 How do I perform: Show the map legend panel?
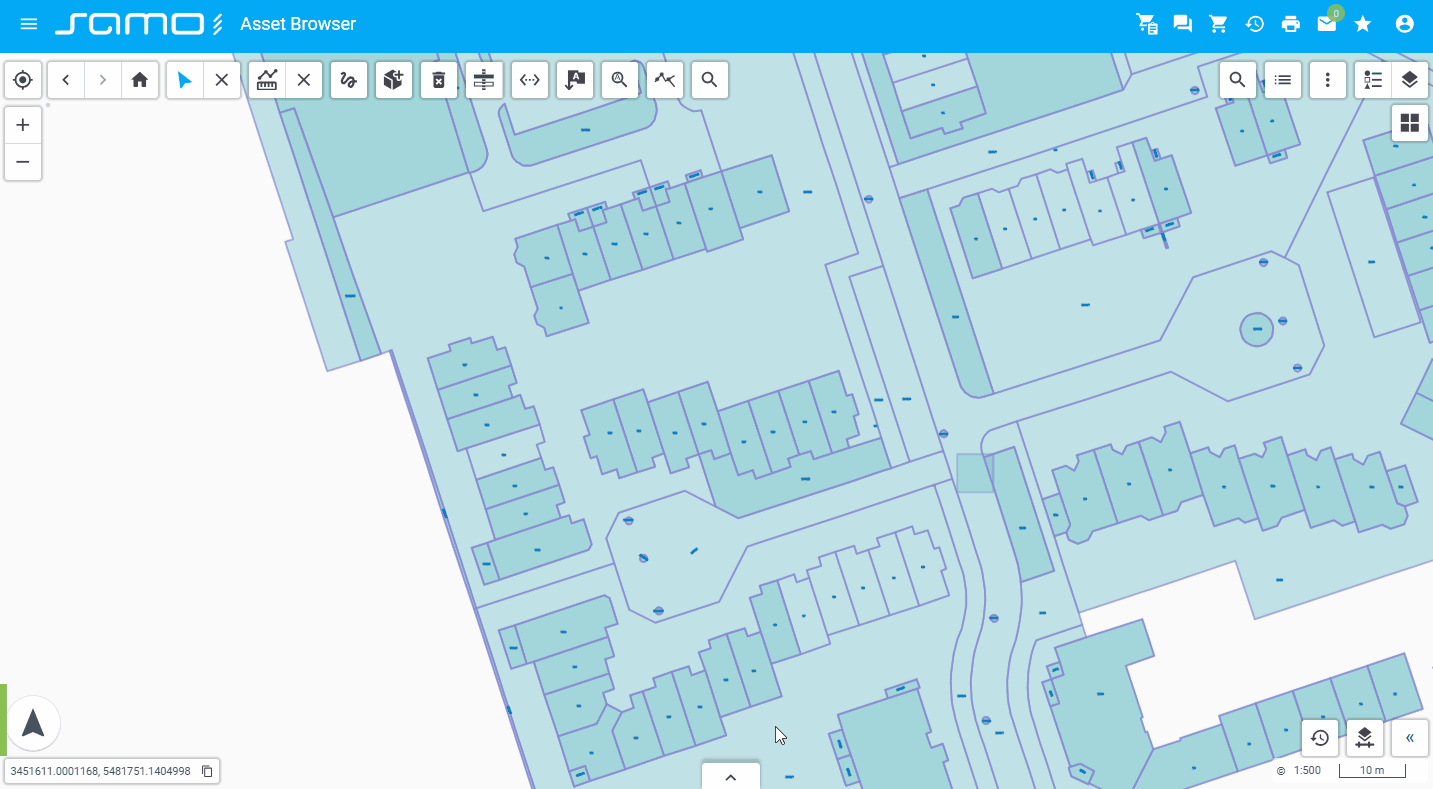1373,80
